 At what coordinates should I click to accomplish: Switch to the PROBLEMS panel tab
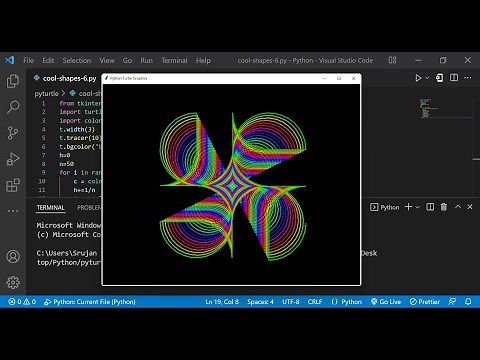coord(89,207)
